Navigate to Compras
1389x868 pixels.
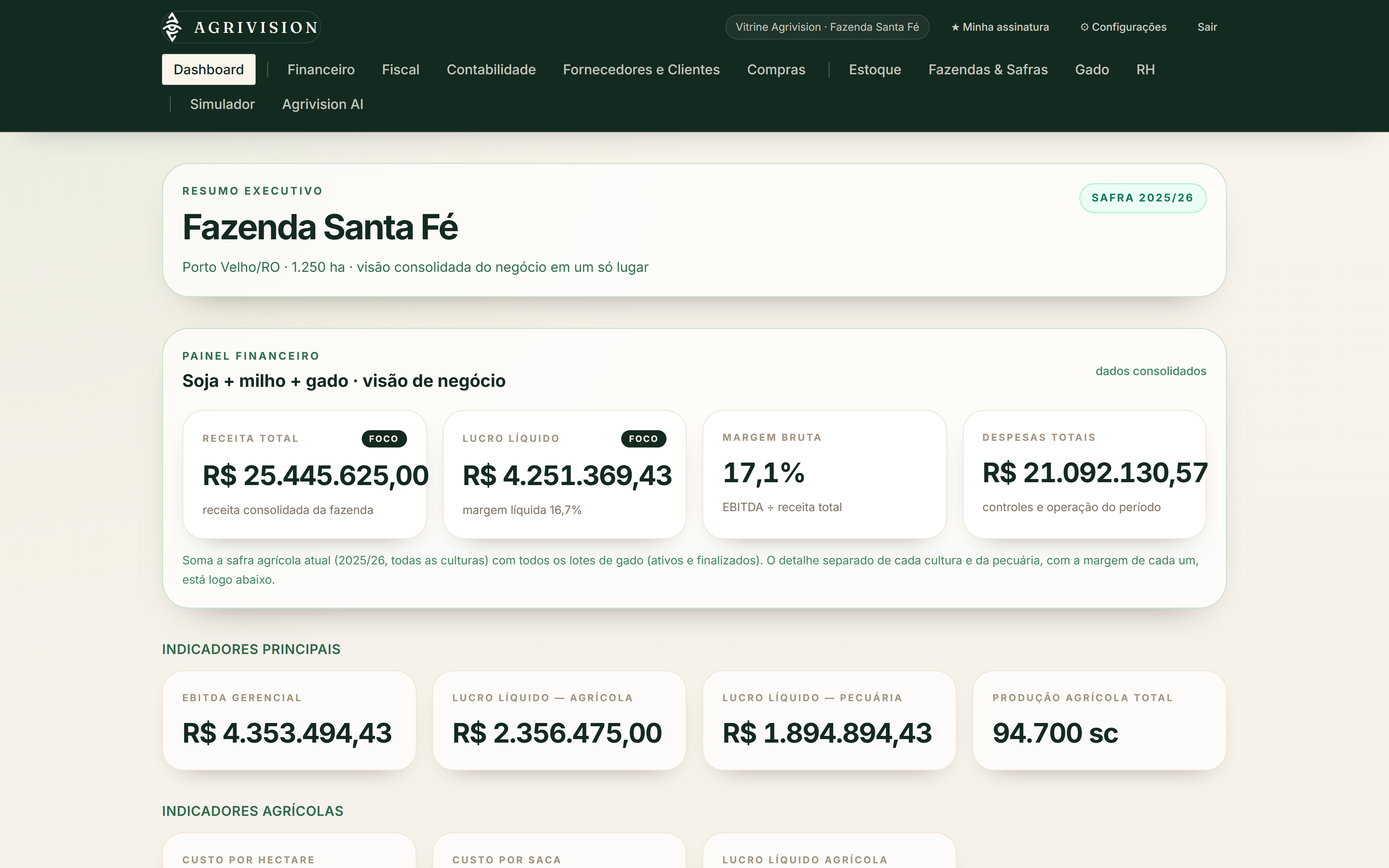pyautogui.click(x=776, y=69)
